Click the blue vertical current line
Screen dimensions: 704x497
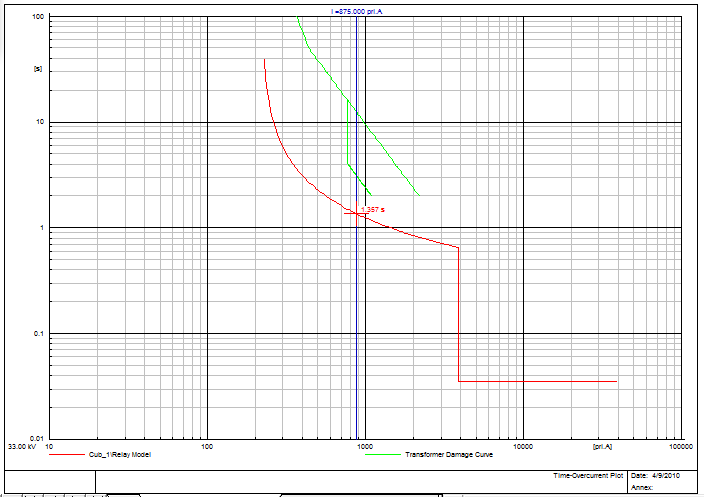(357, 300)
